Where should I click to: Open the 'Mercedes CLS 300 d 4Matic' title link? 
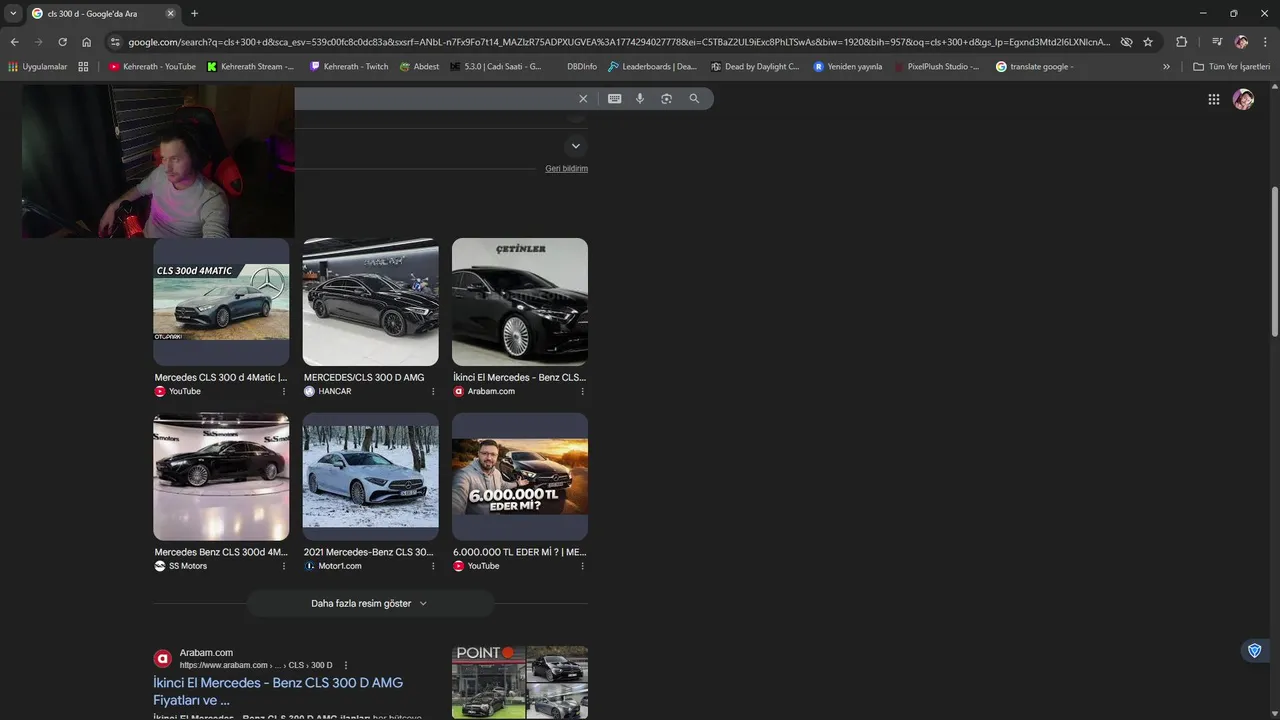coord(220,377)
